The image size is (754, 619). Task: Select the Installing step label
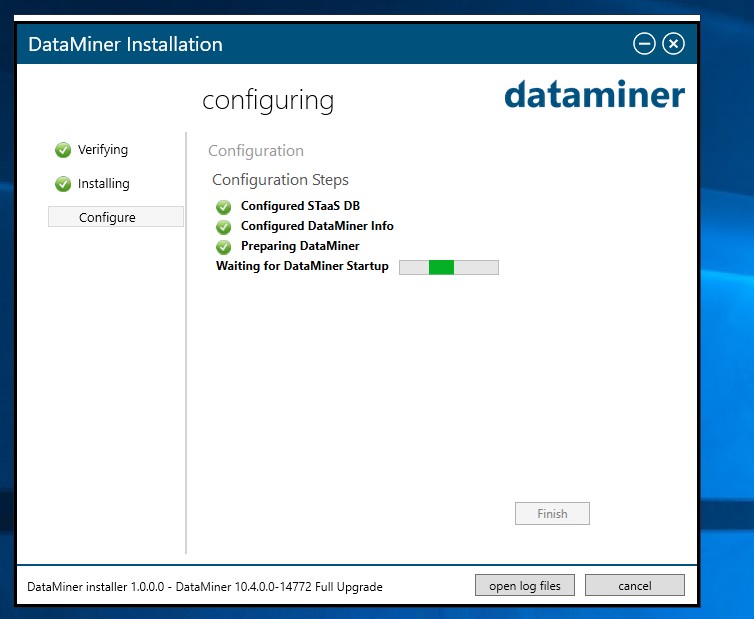click(x=103, y=184)
